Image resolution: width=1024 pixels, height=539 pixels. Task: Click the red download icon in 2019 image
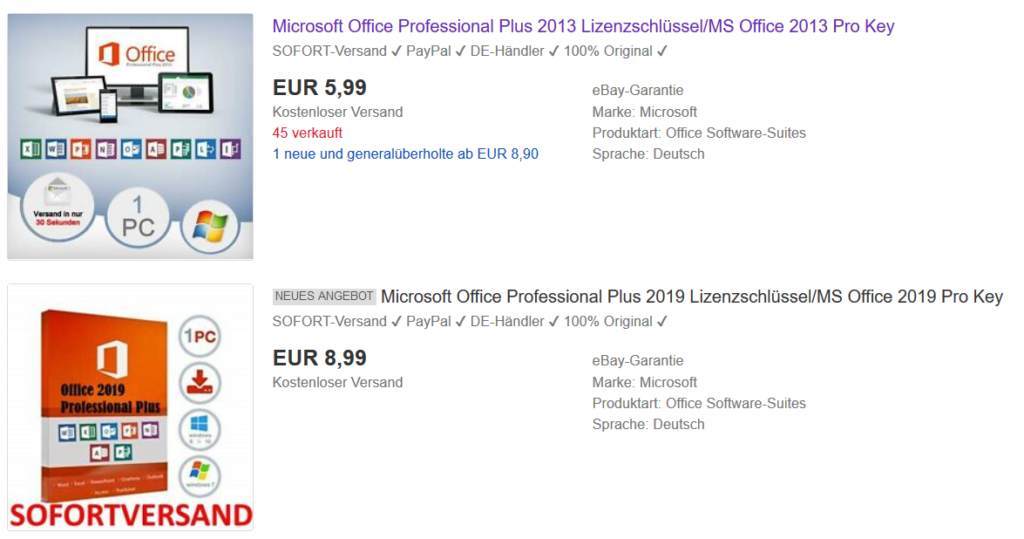(199, 383)
